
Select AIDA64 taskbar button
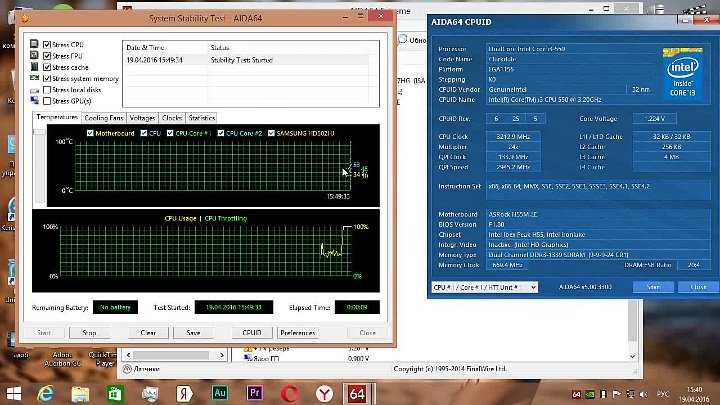click(358, 394)
